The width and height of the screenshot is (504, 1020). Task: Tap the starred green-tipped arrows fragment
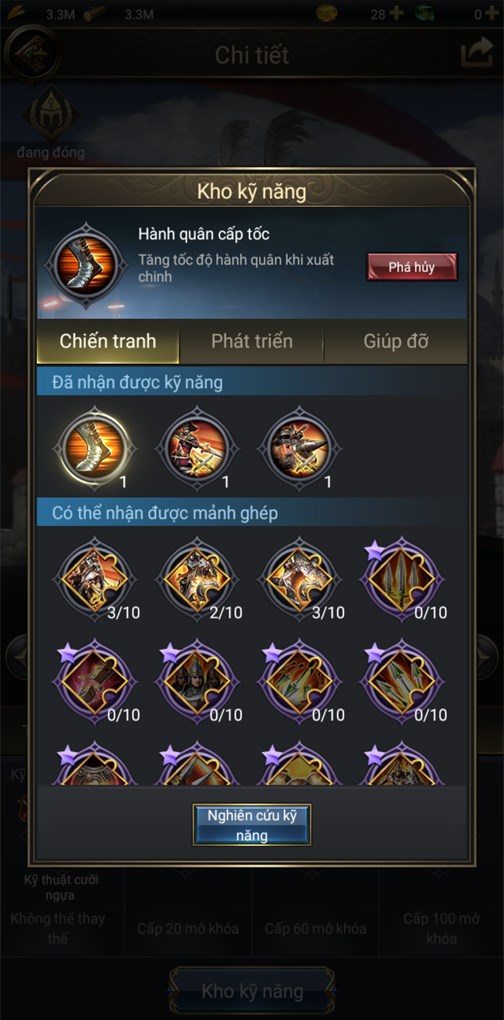click(x=401, y=680)
